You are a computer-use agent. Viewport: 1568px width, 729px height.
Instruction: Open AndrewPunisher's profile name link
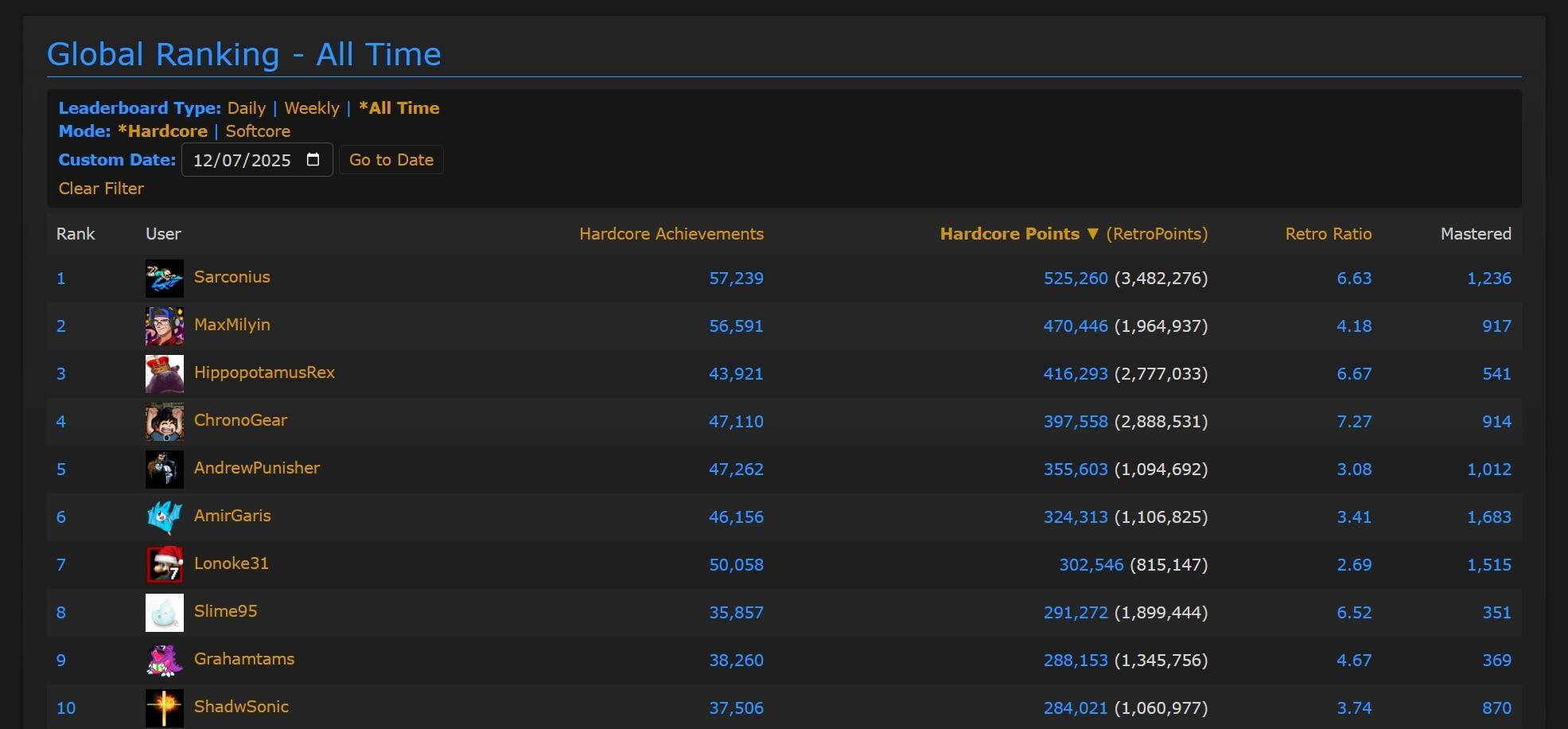(257, 468)
